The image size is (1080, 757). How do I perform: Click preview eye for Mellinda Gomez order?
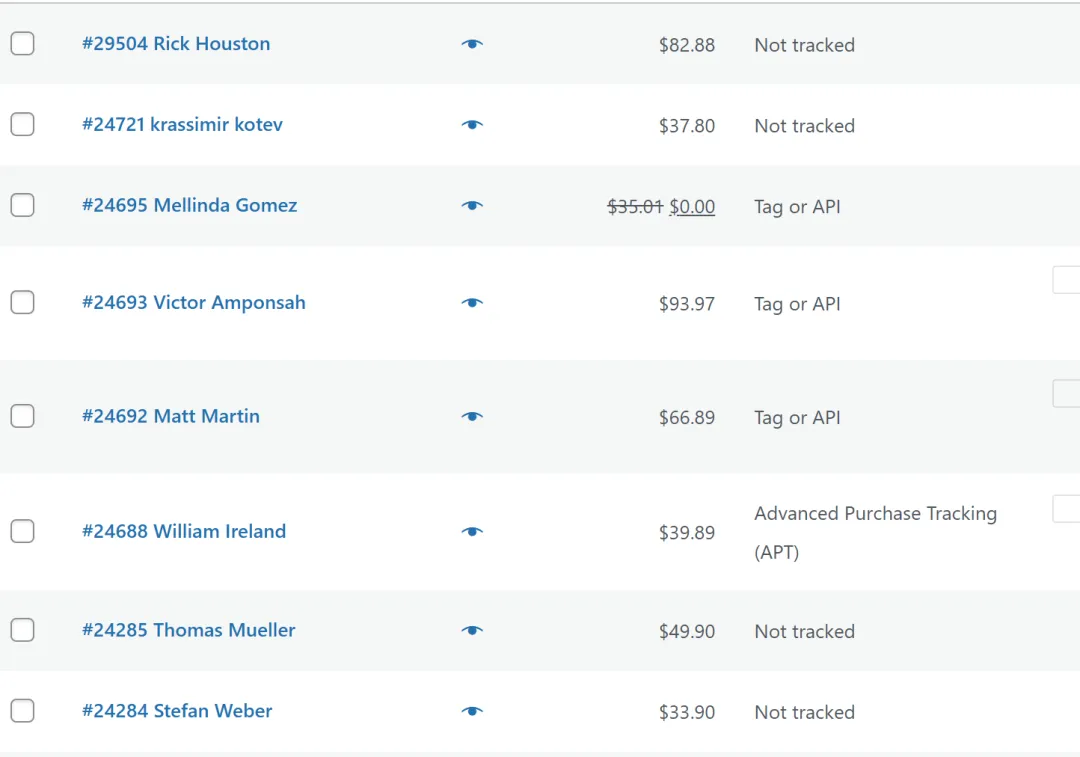coord(472,206)
